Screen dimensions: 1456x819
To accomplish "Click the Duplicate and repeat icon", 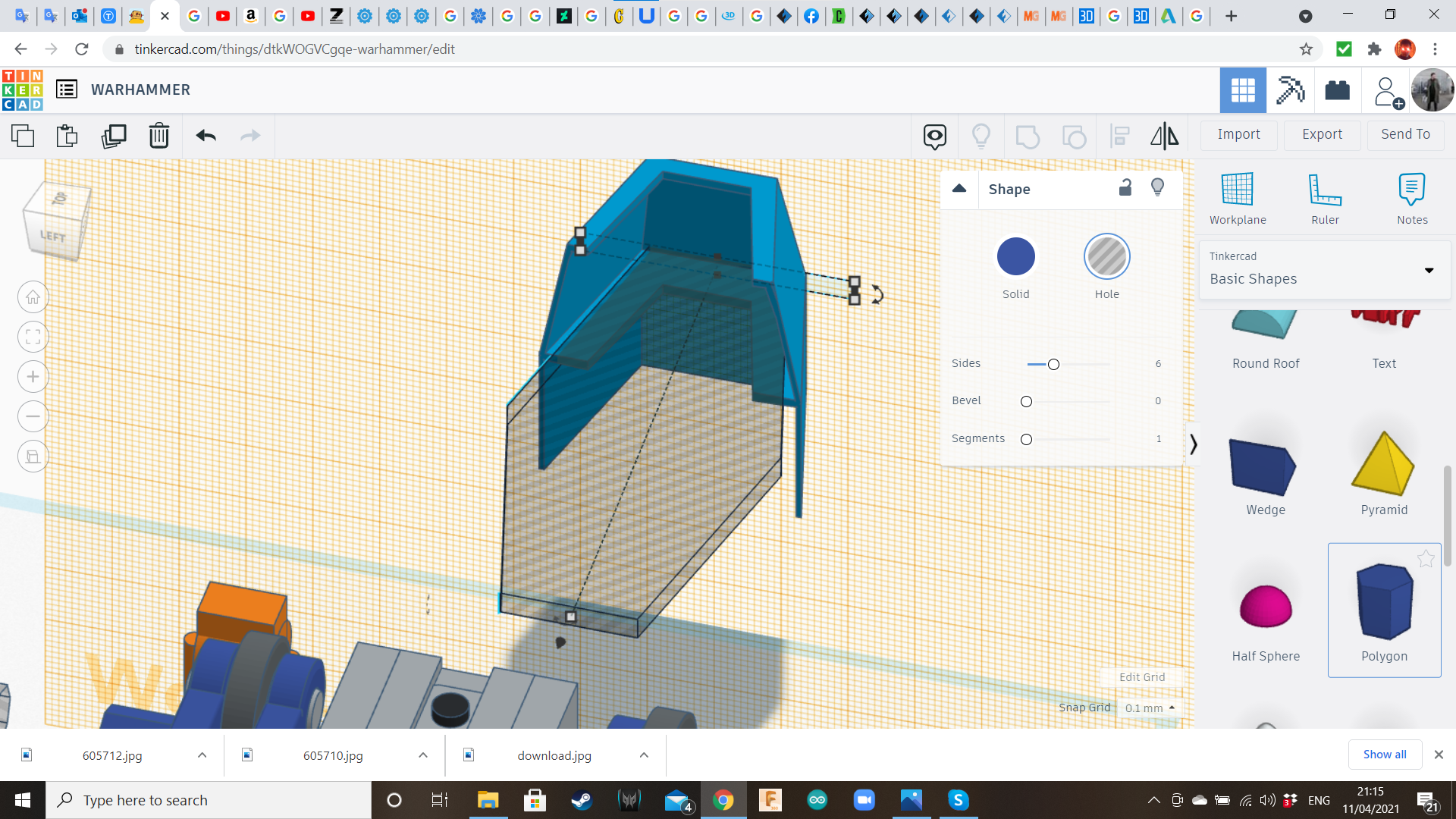I will click(x=114, y=136).
